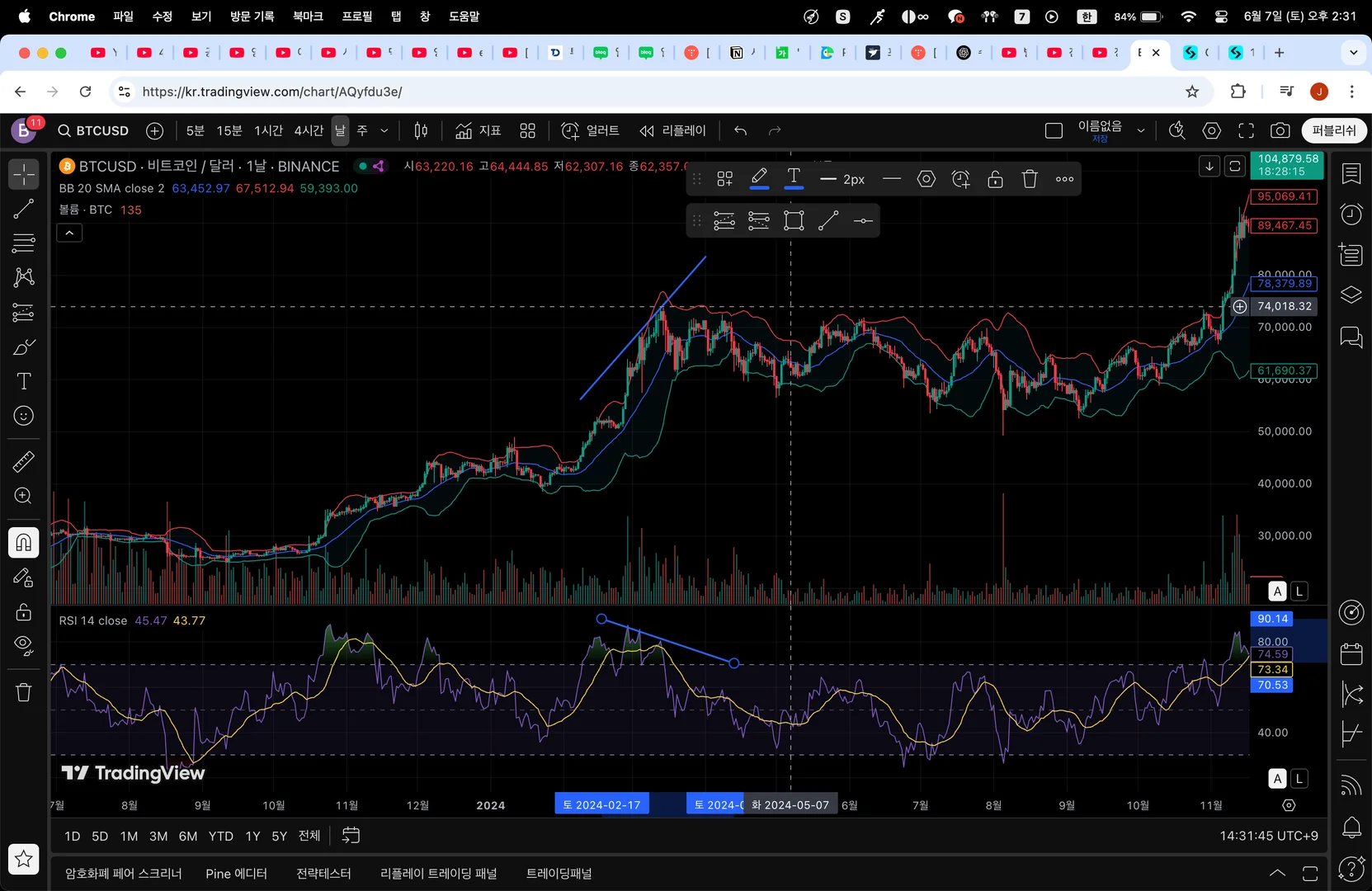Take a chart snapshot with camera icon

(x=1280, y=131)
